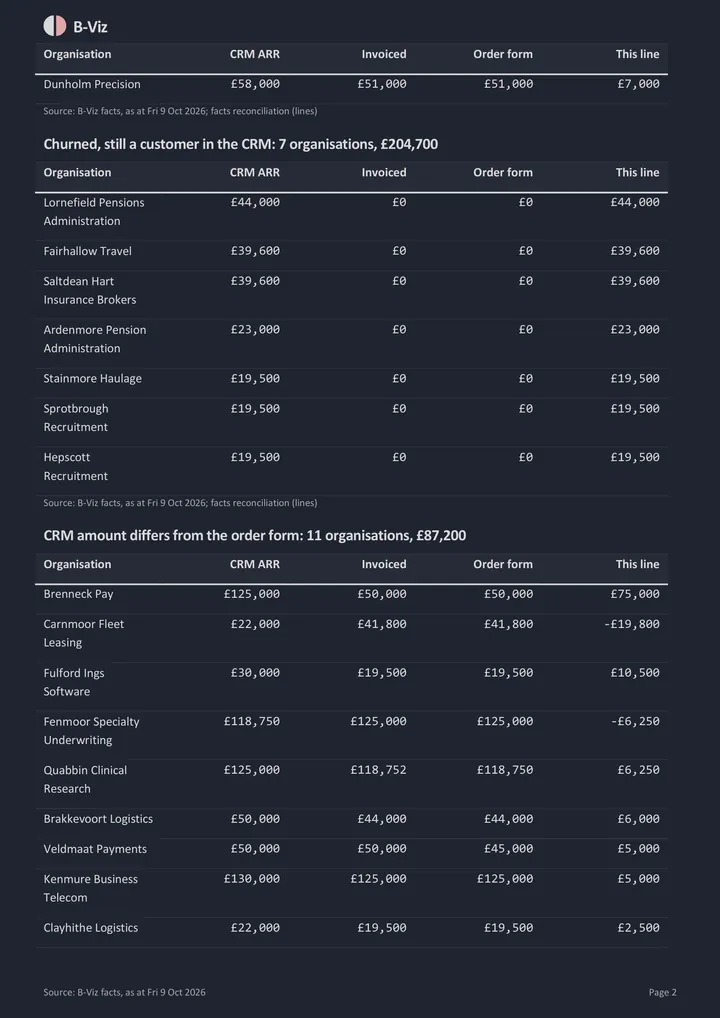Click Hepscott Recruitment's £19,500 This line value

(635, 457)
